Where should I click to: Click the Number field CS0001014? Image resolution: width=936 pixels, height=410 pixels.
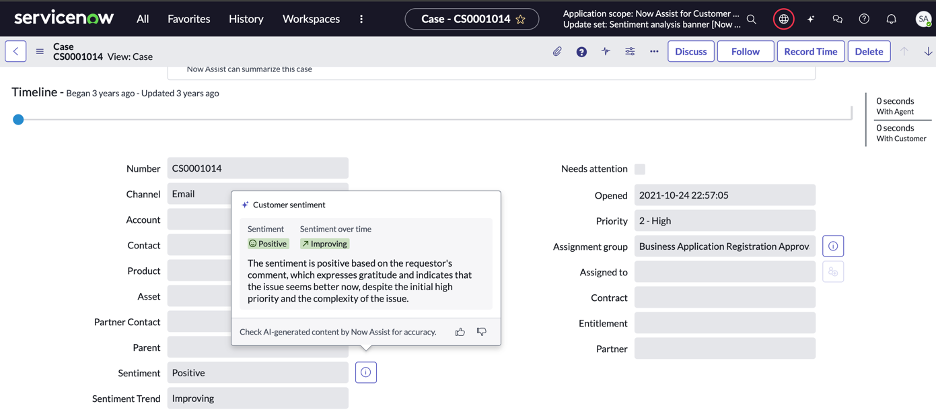[258, 168]
